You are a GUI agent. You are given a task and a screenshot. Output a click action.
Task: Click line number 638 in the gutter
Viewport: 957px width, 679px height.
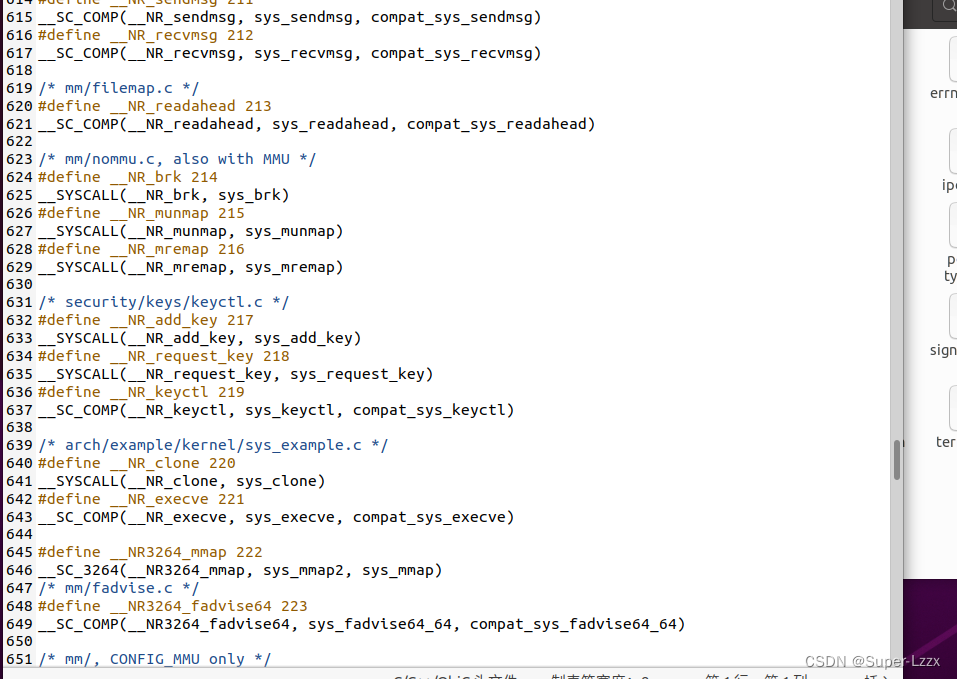tap(19, 427)
